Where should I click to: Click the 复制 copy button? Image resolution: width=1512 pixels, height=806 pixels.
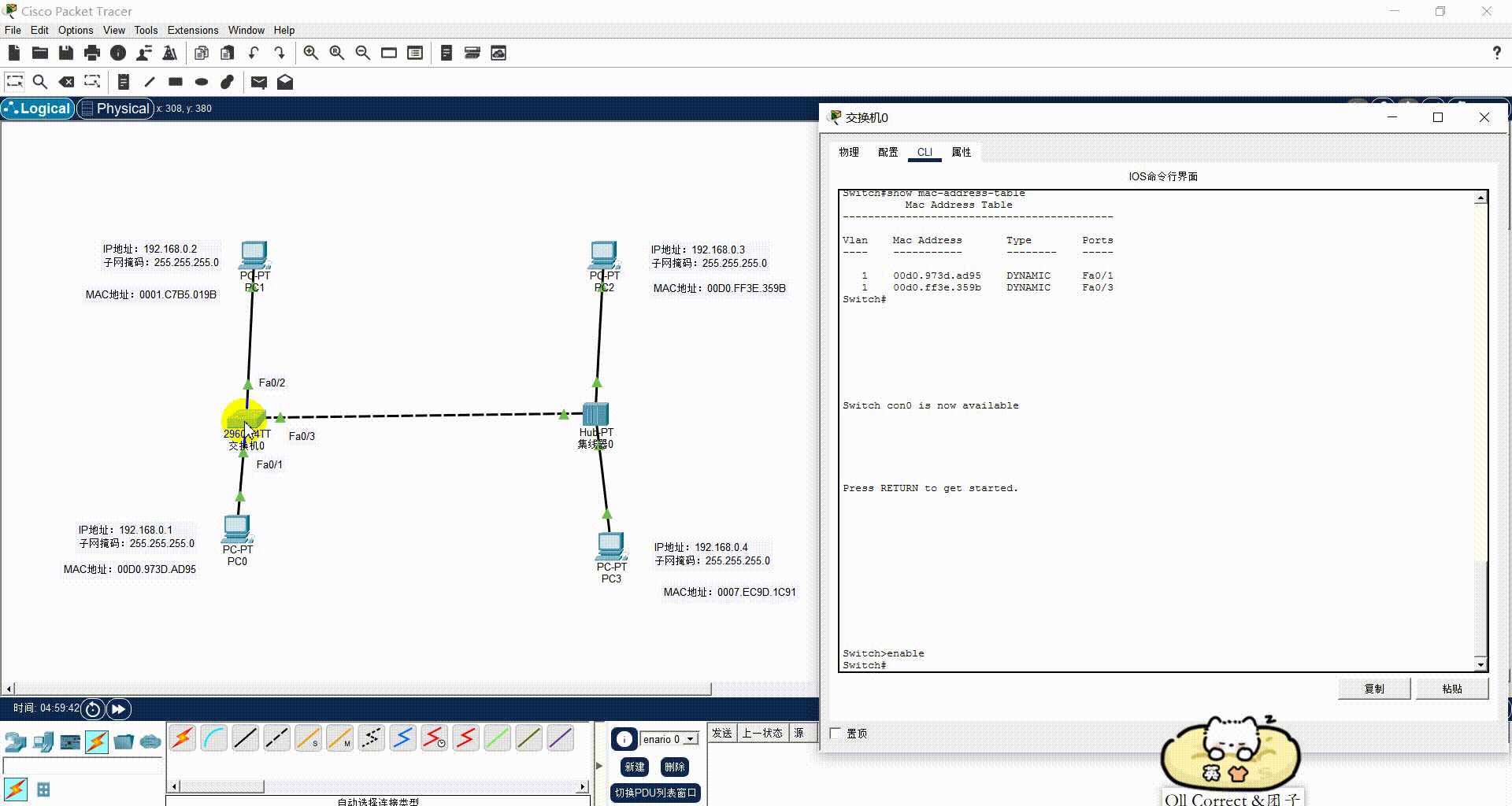coord(1374,689)
